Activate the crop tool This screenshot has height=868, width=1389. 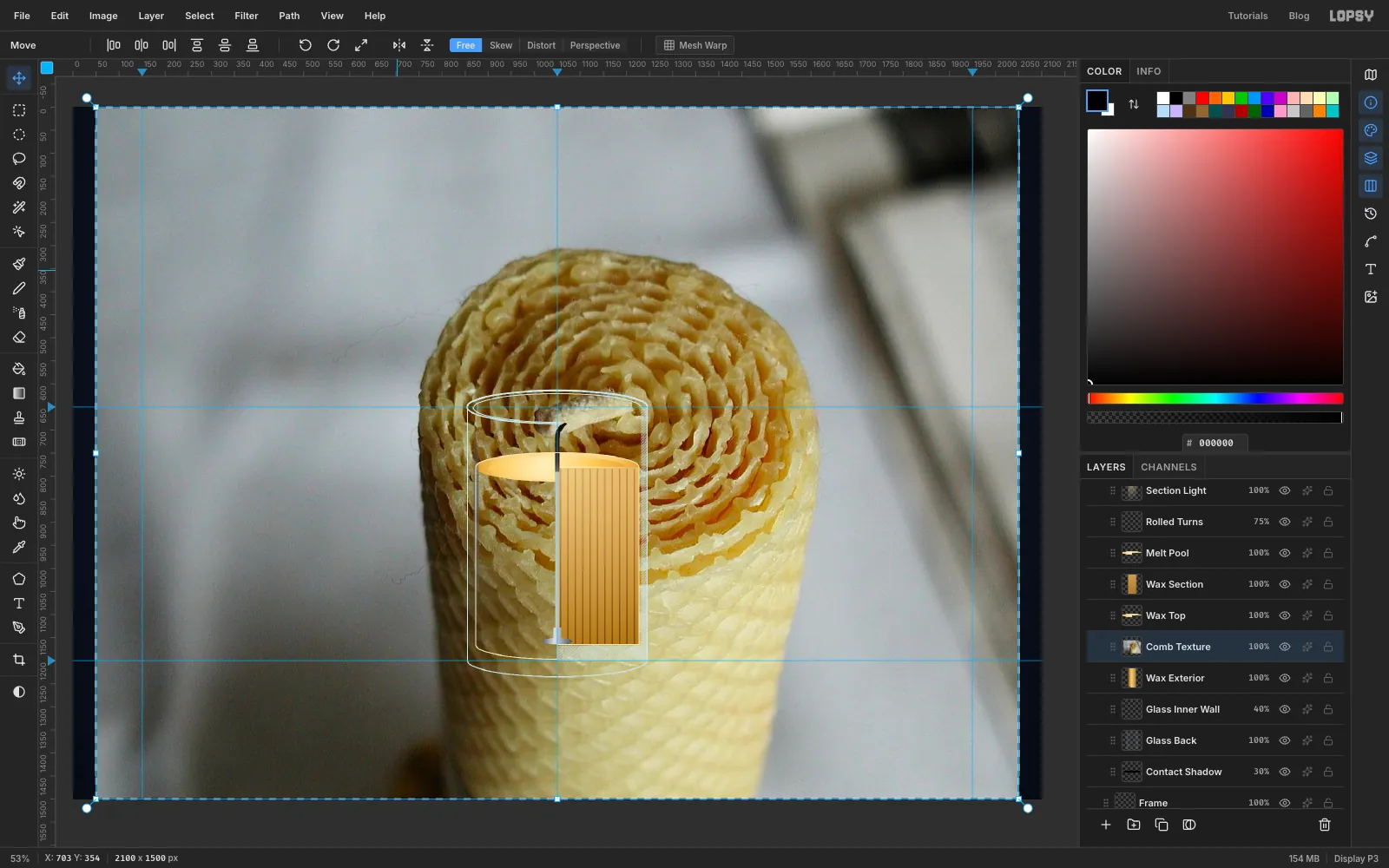point(19,660)
